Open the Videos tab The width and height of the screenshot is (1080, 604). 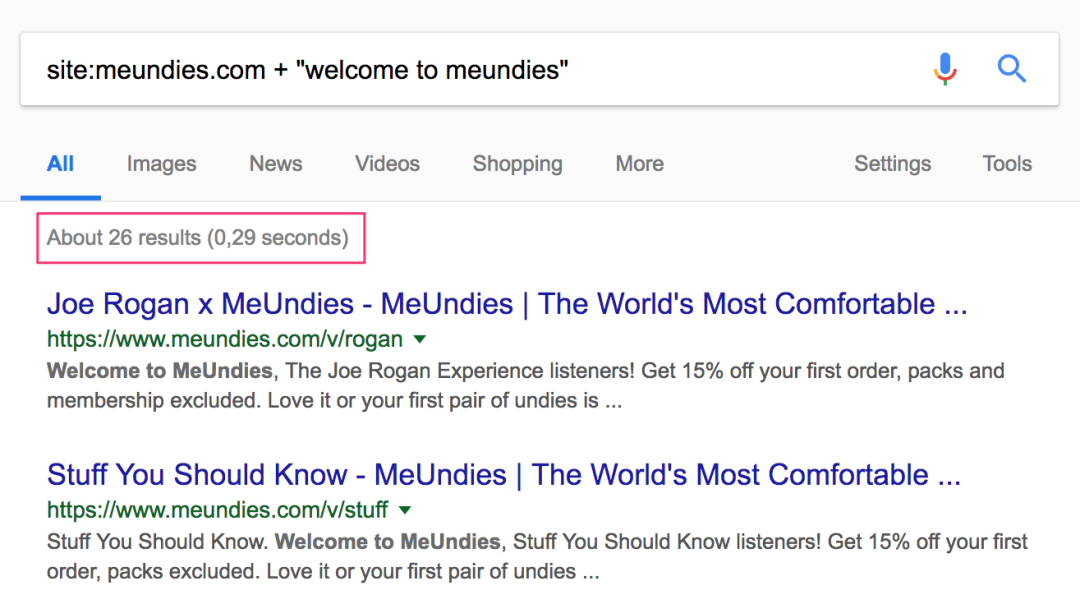[387, 164]
